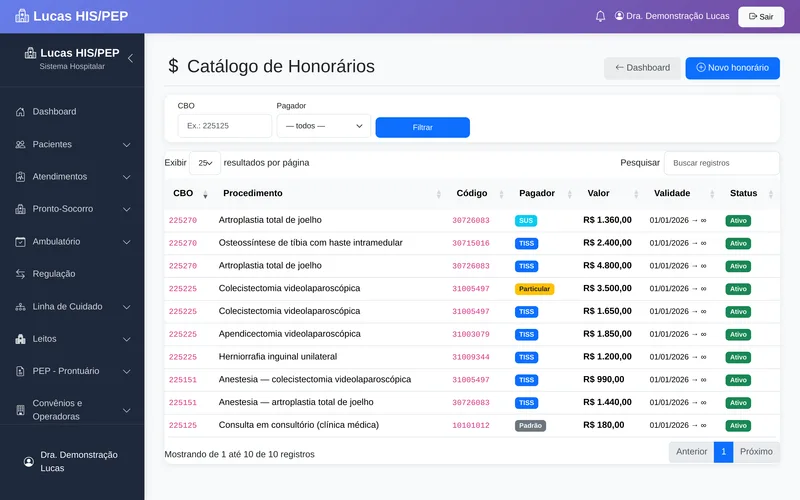Expand Convênios e Operadoras submenu chevron

127,410
